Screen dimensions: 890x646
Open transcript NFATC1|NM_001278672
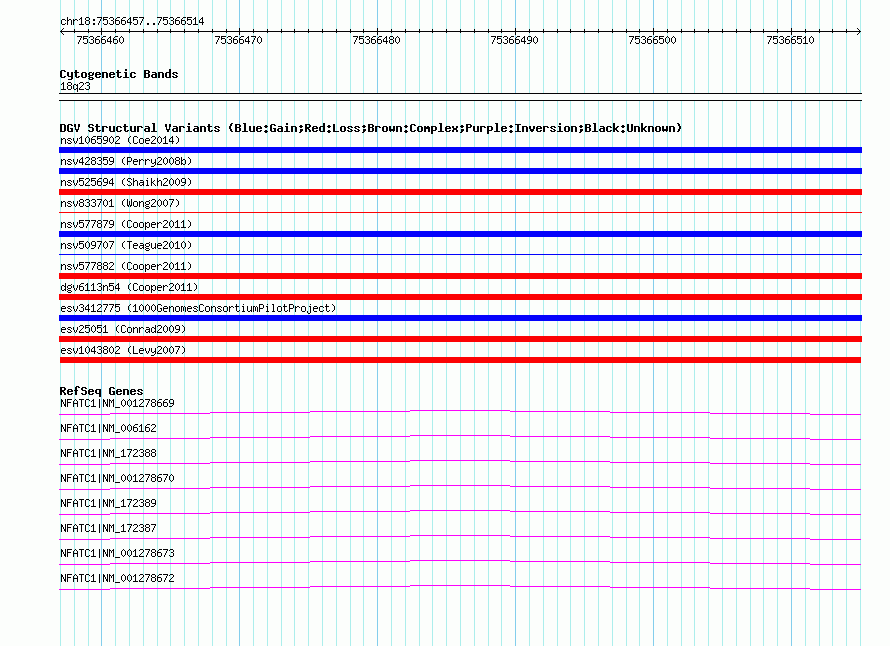tap(117, 578)
